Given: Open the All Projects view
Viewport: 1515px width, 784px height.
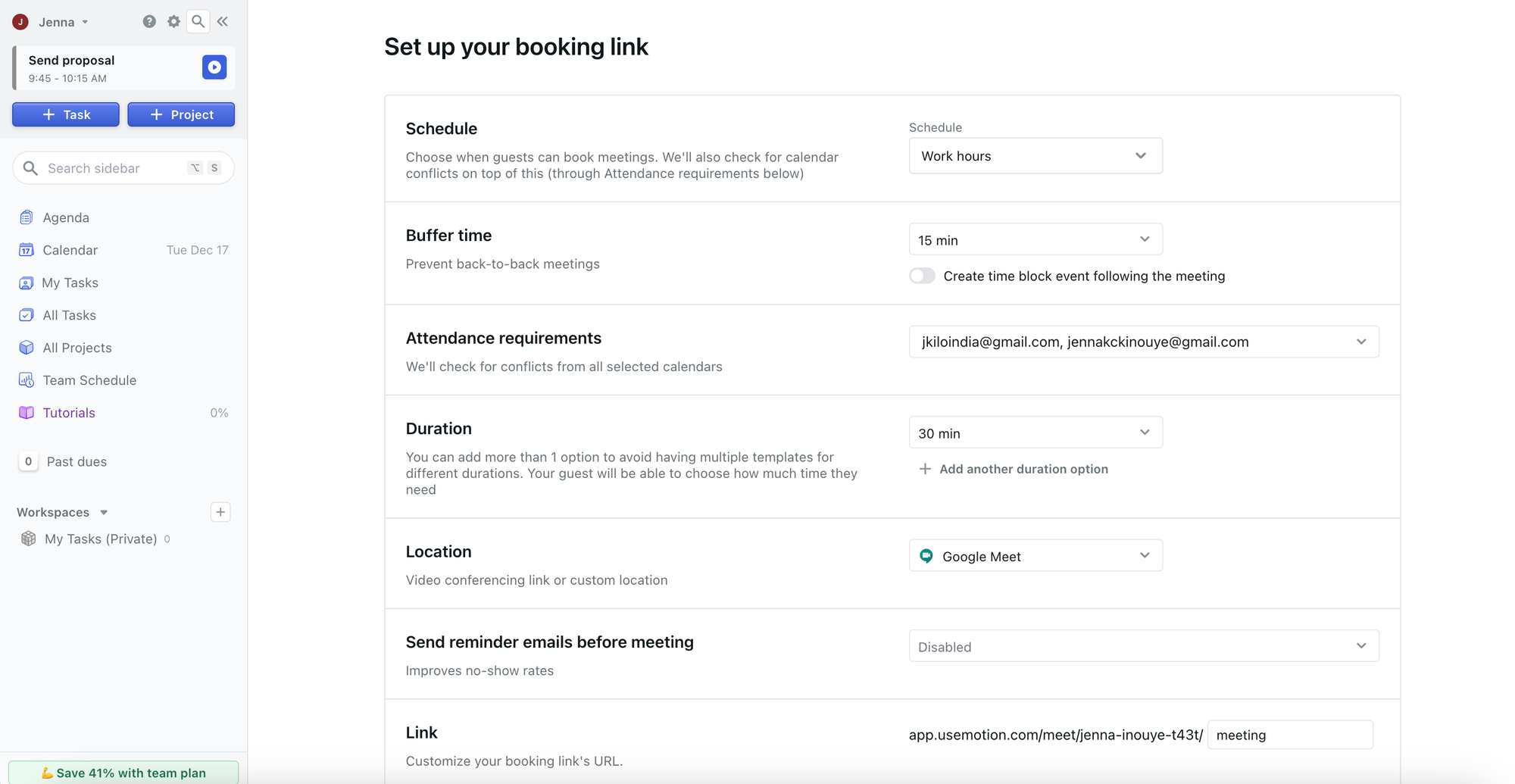Looking at the screenshot, I should [77, 348].
